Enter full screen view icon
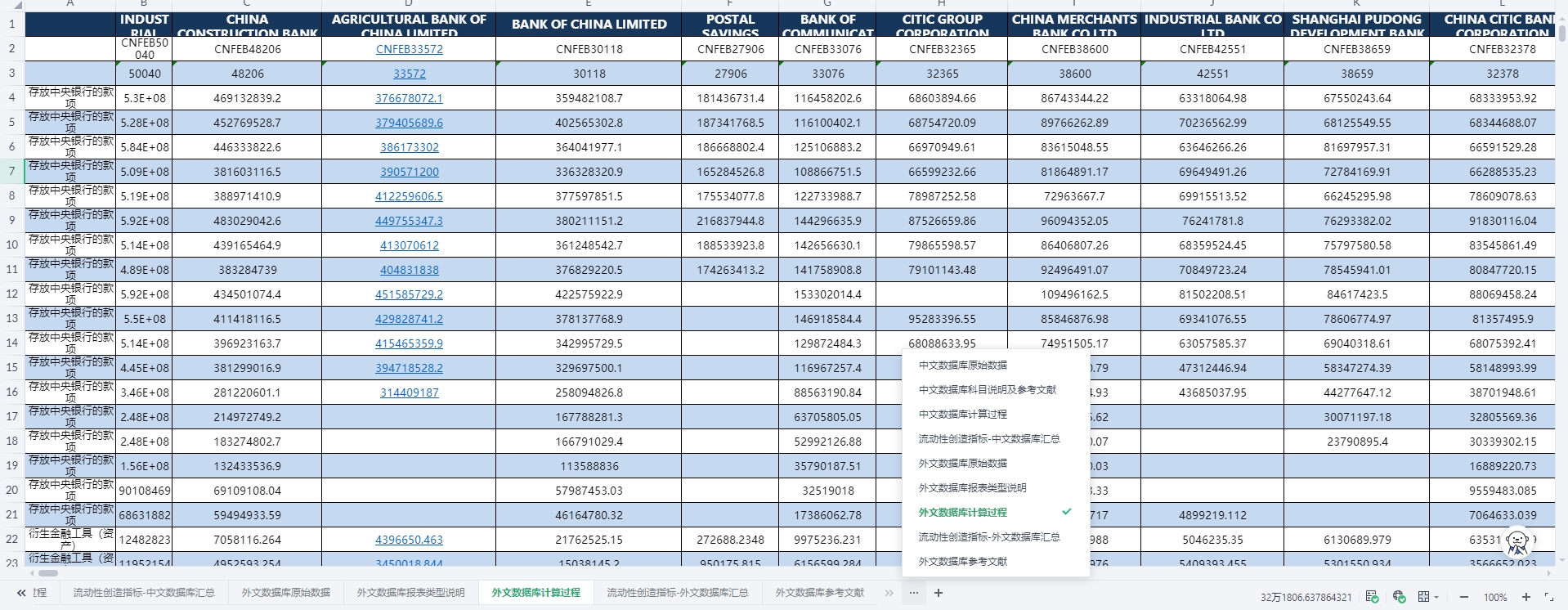 click(x=1548, y=597)
